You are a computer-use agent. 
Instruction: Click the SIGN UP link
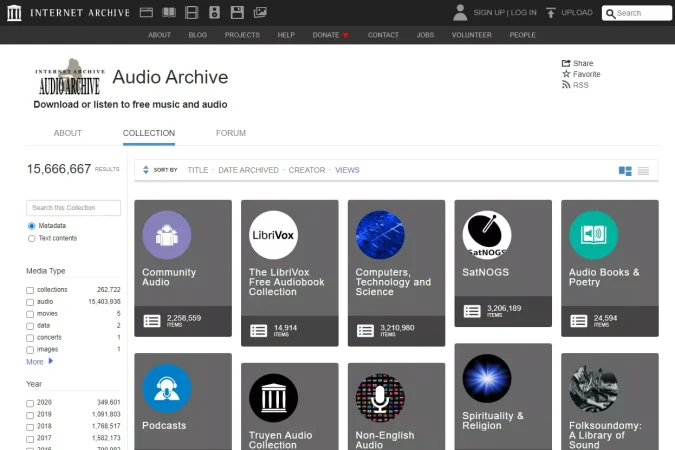tap(489, 12)
